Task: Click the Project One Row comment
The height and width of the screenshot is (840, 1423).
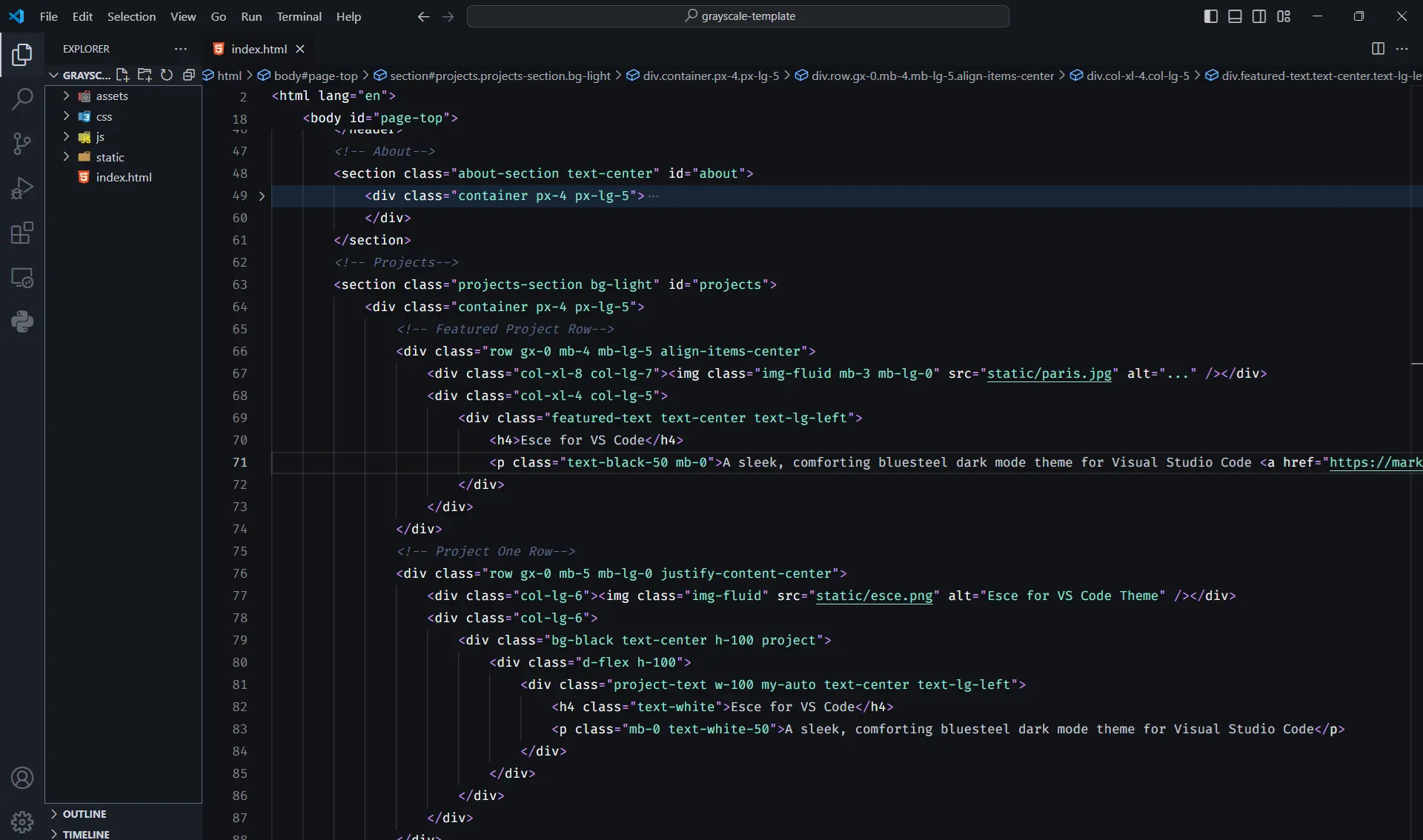Action: pyautogui.click(x=485, y=551)
